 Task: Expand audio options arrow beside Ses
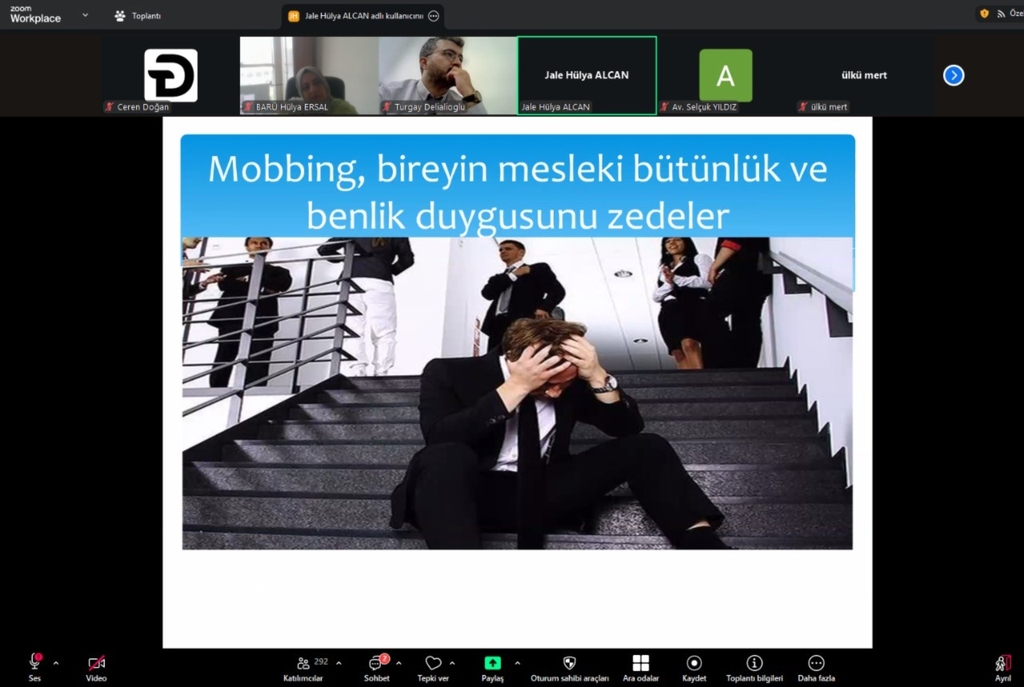[x=56, y=663]
